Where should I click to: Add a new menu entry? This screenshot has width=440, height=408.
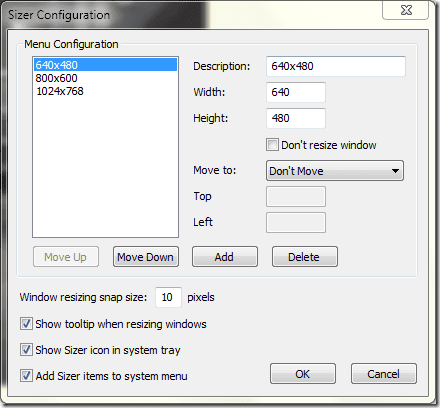(225, 257)
